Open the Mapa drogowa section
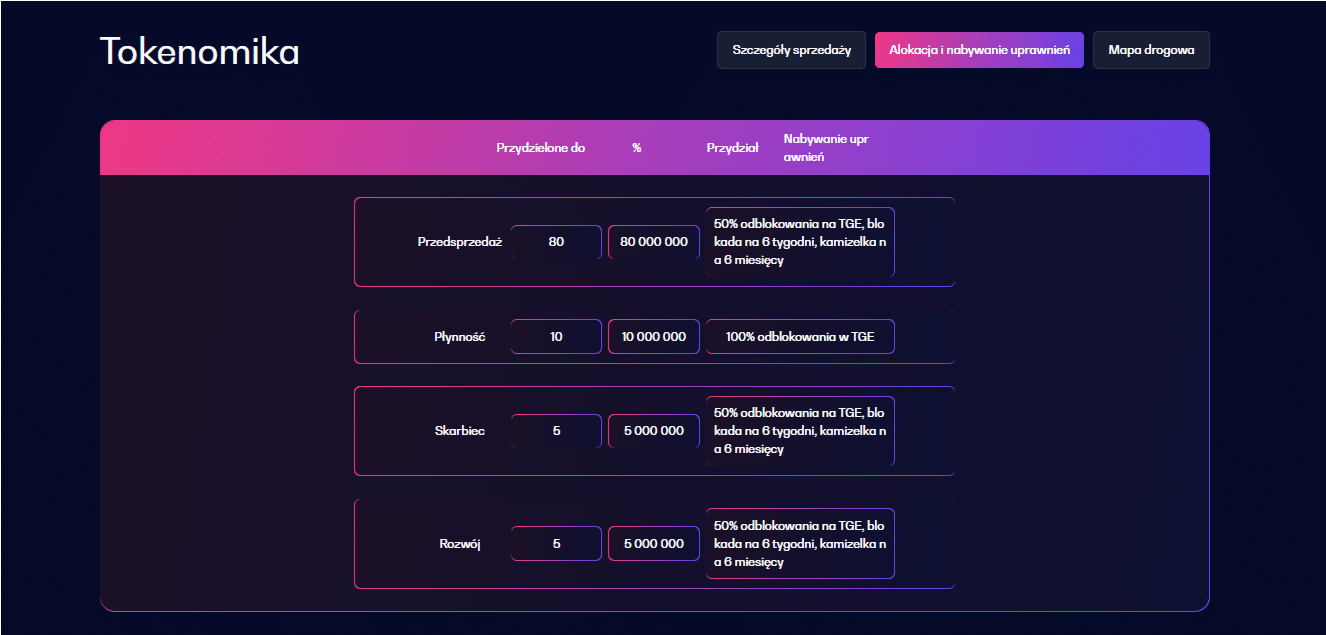This screenshot has width=1326, height=635. click(1150, 49)
